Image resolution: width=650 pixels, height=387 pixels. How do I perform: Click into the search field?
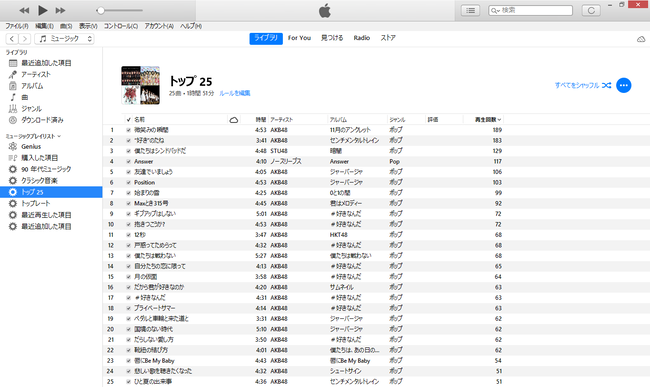click(x=531, y=10)
